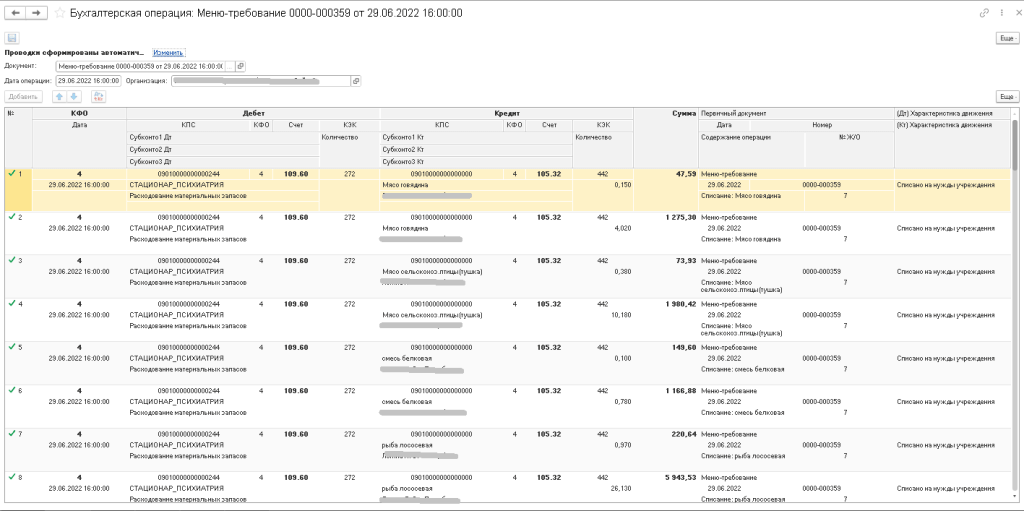This screenshot has width=1024, height=511.
Task: Toggle the green checkmark on row 1
Action: coord(11,173)
